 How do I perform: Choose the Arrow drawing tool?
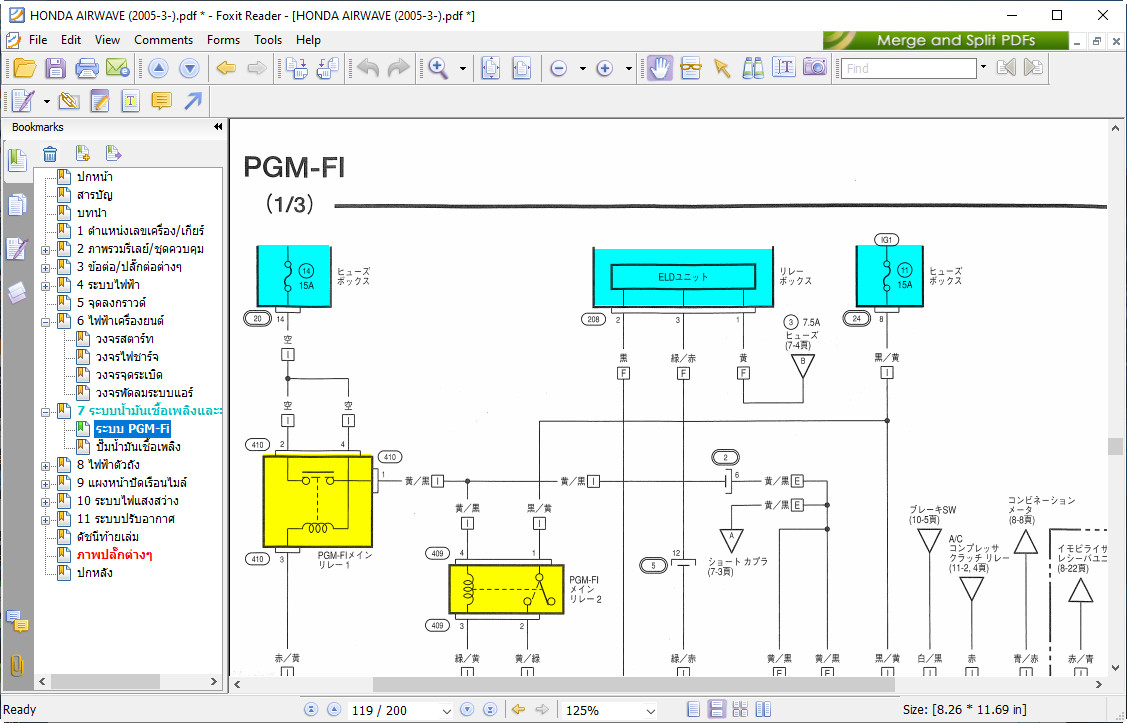(x=192, y=101)
